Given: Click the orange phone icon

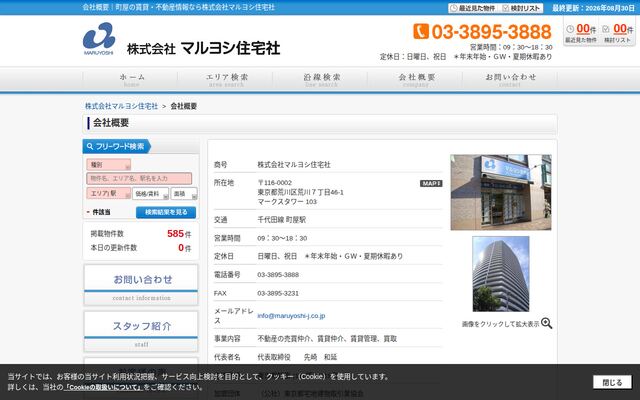Looking at the screenshot, I should click(421, 31).
